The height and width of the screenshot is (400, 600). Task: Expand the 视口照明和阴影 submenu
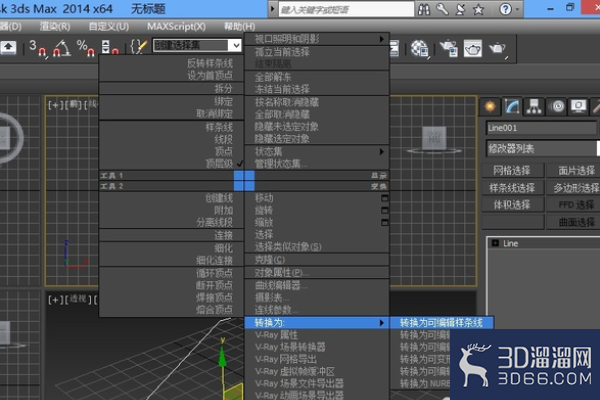[316, 39]
